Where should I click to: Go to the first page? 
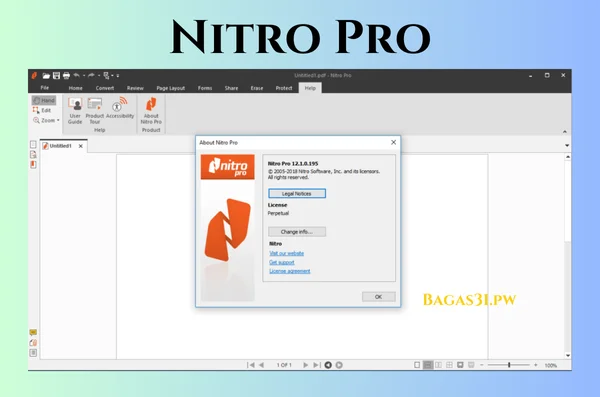251,365
